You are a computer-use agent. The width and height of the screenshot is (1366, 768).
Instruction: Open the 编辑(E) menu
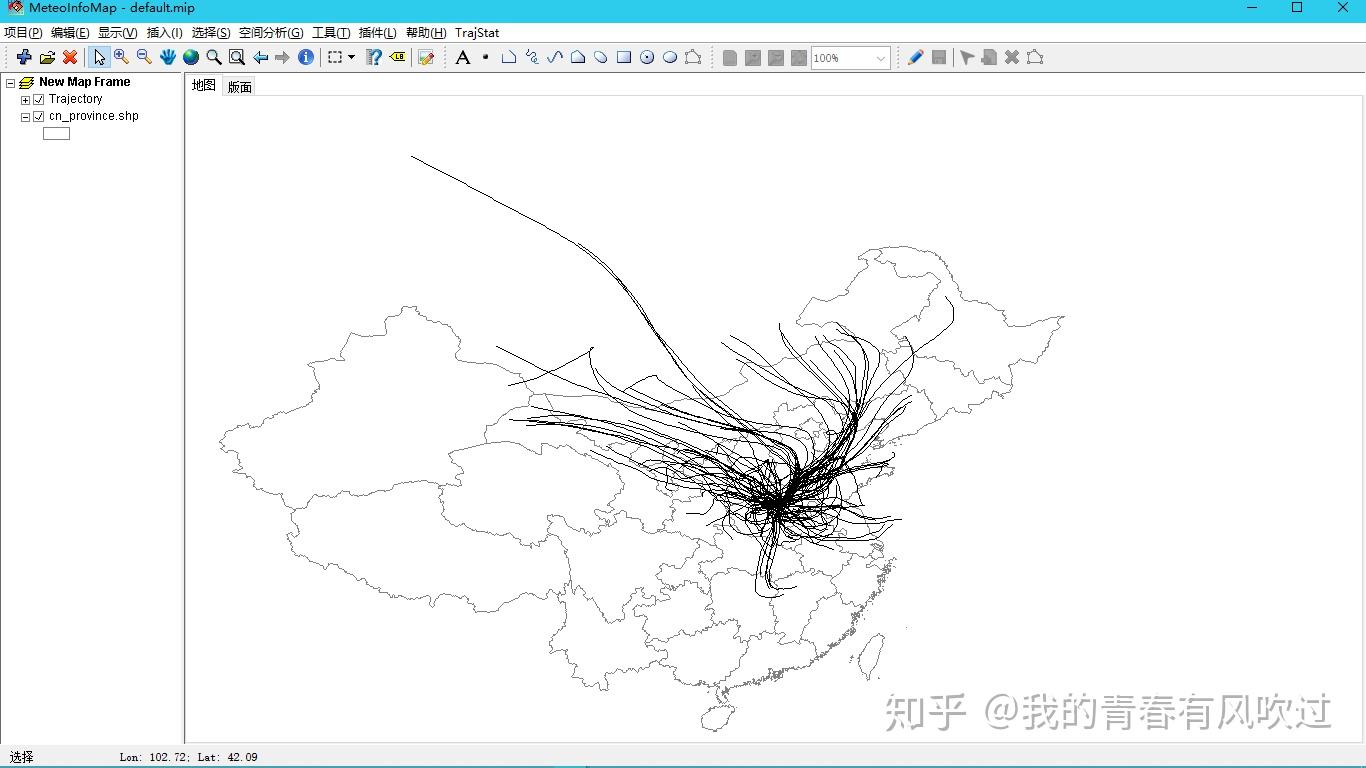(x=70, y=33)
